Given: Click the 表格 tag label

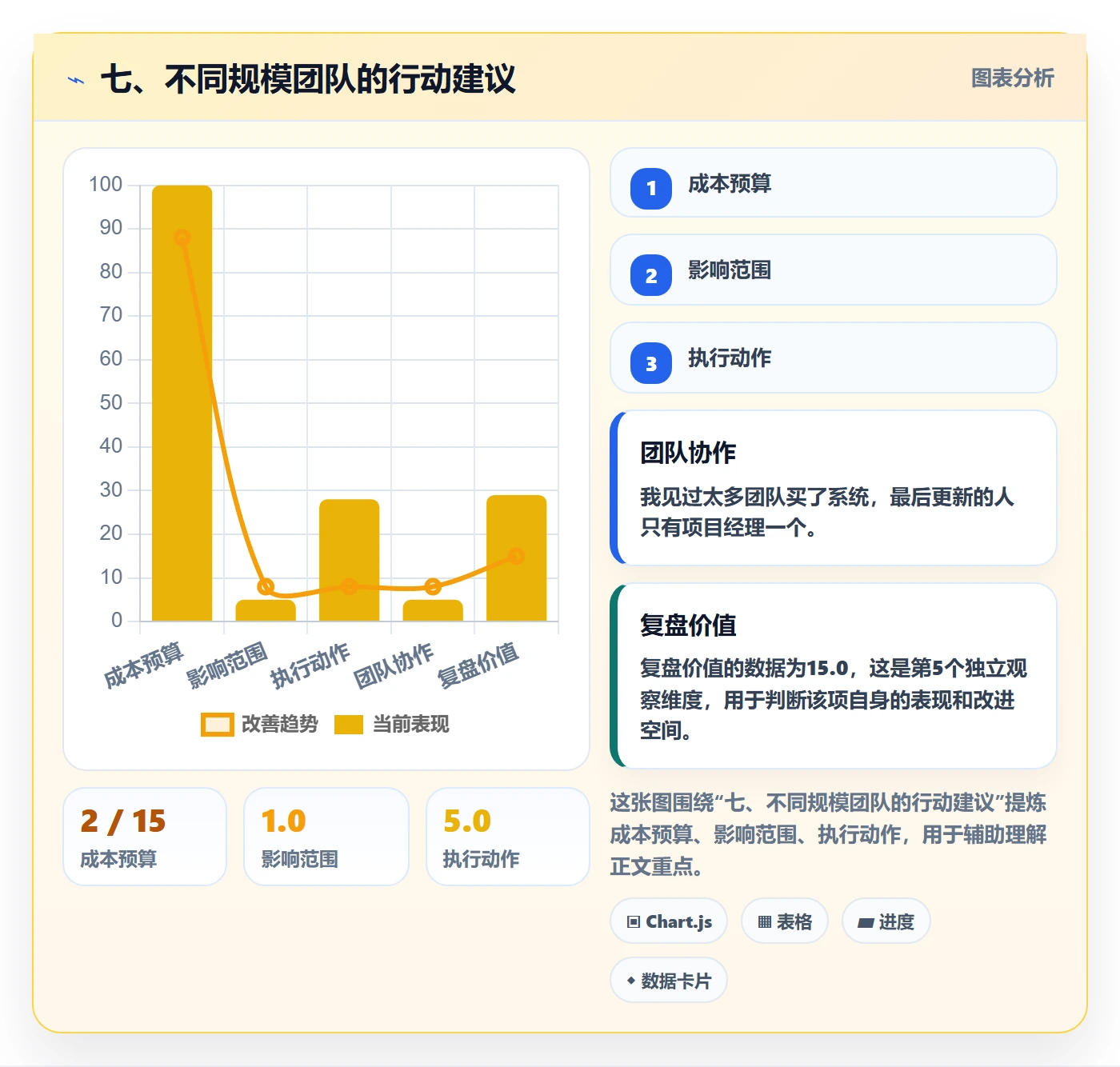Looking at the screenshot, I should [794, 921].
